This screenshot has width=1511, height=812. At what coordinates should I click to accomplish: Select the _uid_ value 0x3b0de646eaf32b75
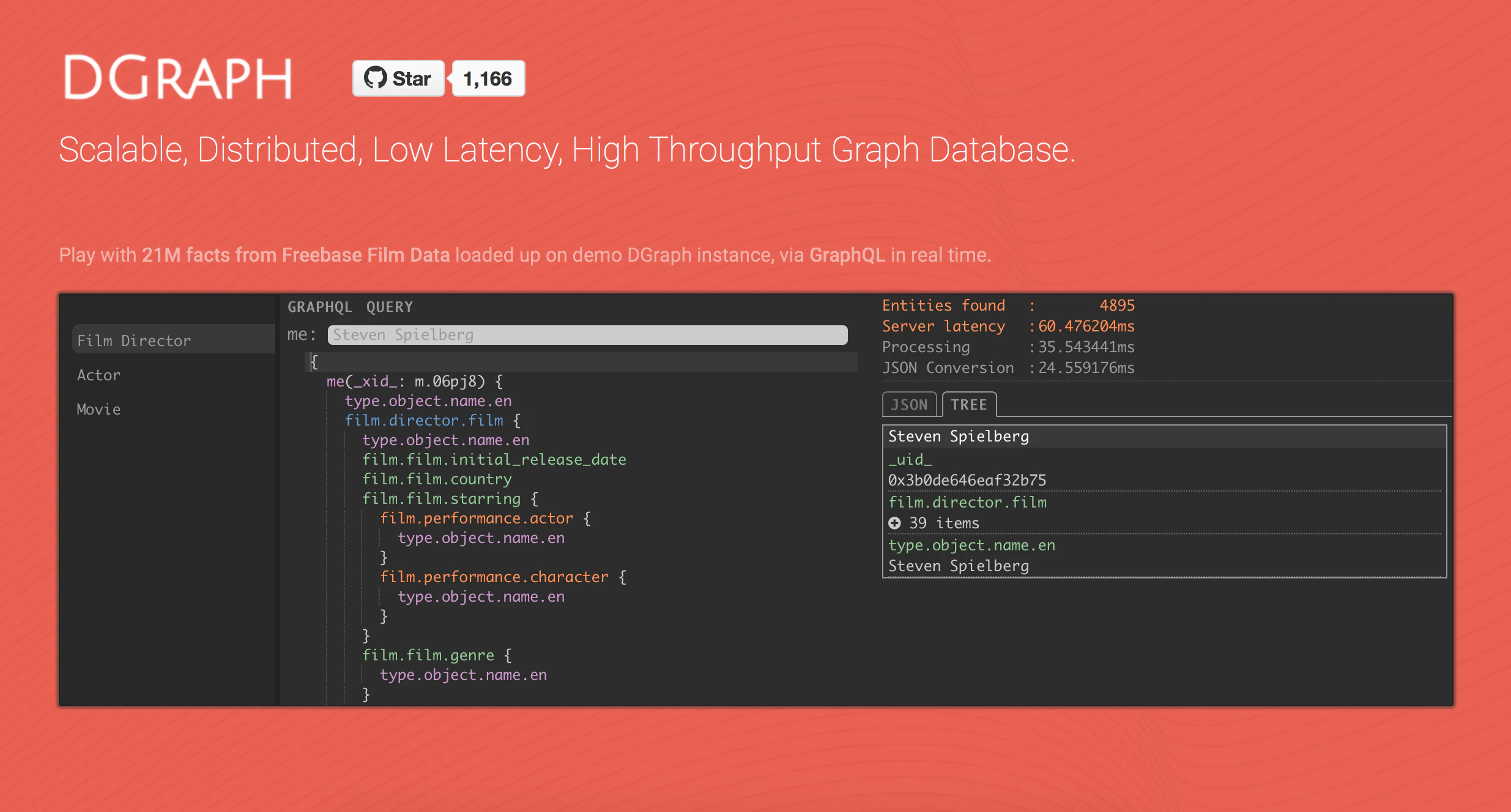point(967,480)
